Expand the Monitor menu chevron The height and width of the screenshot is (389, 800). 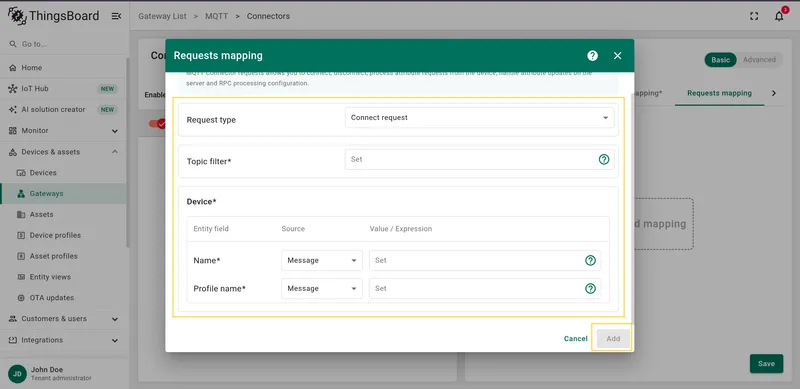point(115,131)
